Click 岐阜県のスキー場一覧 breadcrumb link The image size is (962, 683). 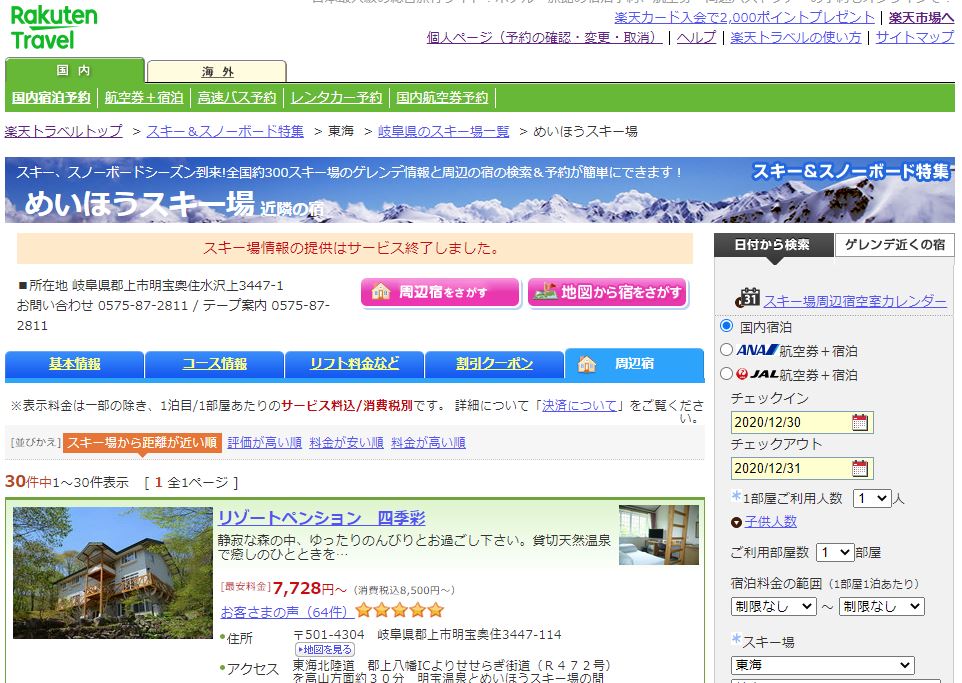[x=444, y=131]
